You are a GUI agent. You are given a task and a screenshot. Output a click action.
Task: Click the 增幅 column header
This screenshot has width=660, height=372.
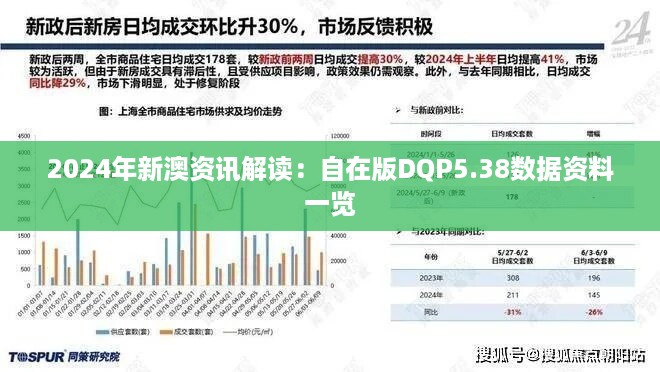[x=593, y=134]
